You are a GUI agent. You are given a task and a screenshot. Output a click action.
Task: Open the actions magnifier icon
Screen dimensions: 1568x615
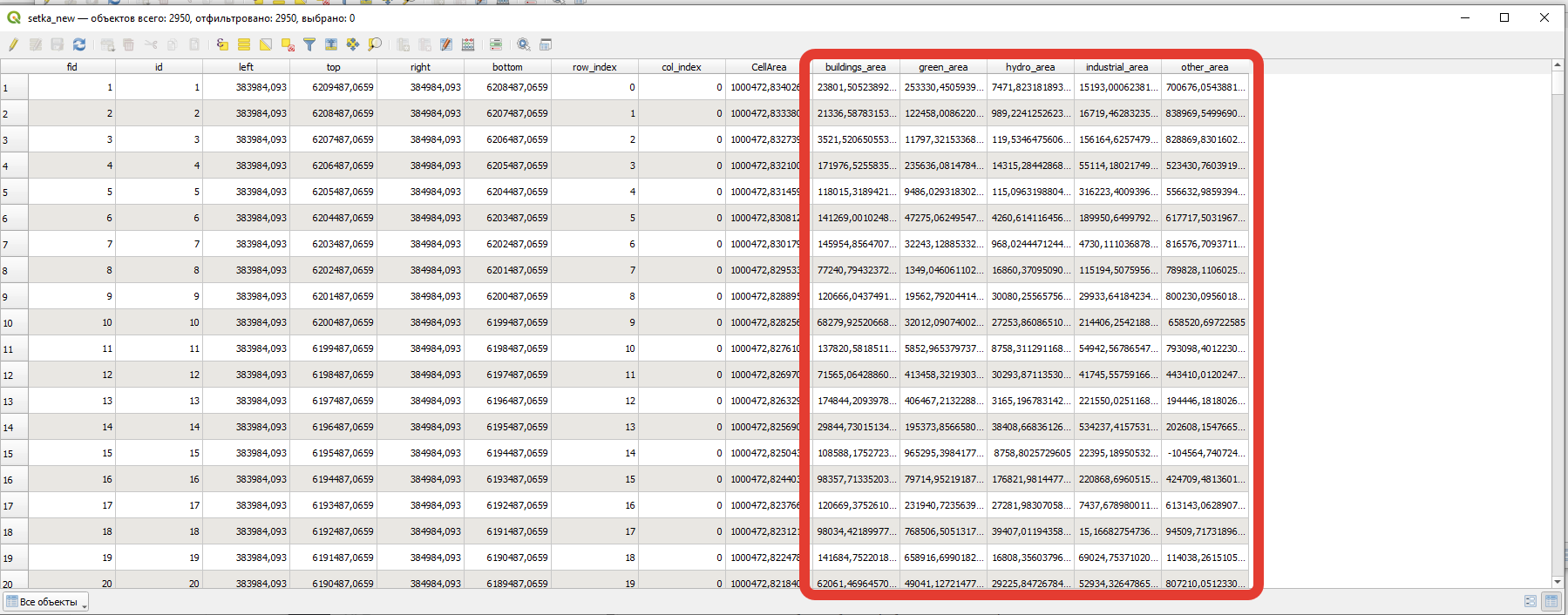click(523, 44)
